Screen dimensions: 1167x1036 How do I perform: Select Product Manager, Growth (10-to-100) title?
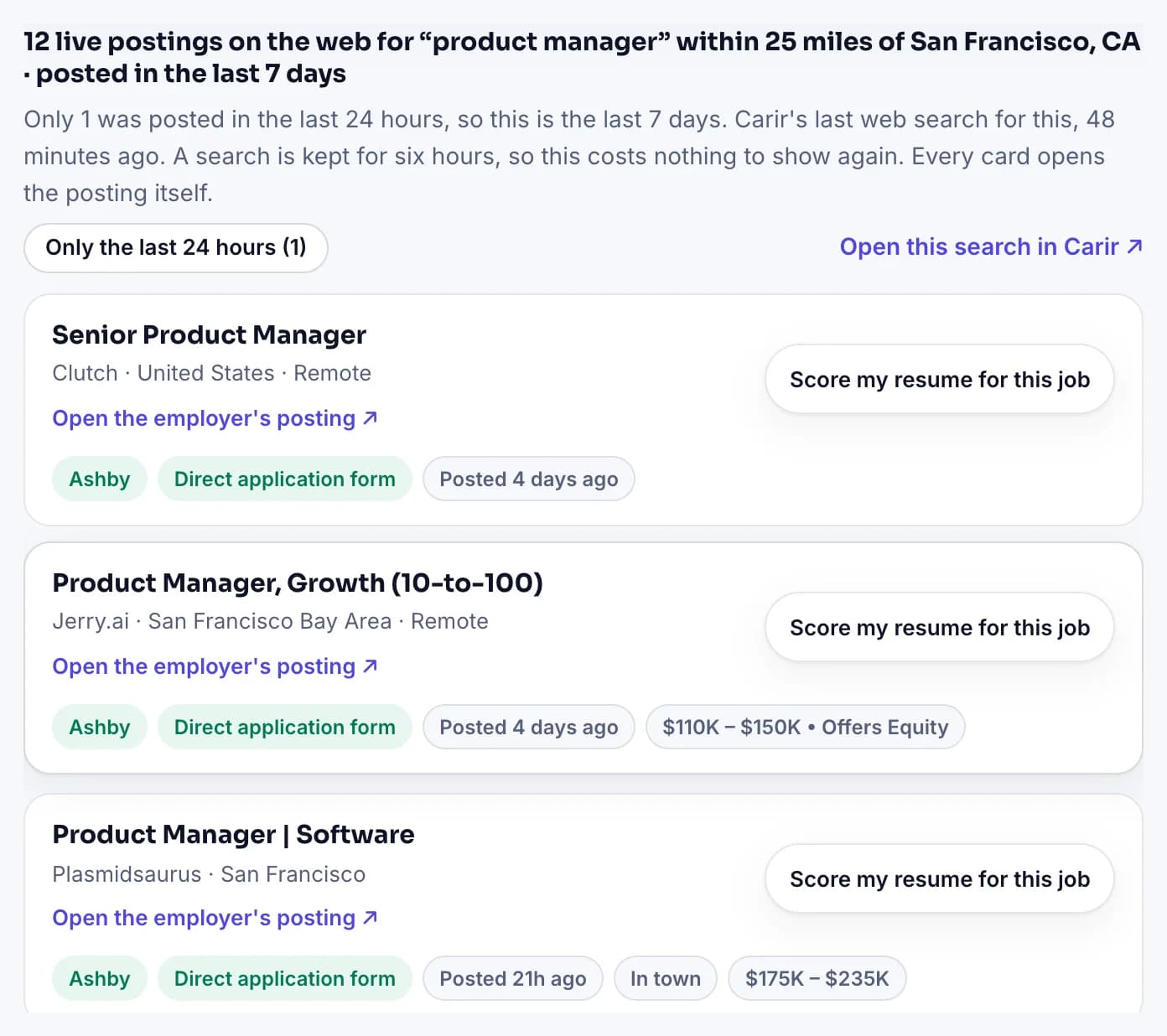(298, 583)
